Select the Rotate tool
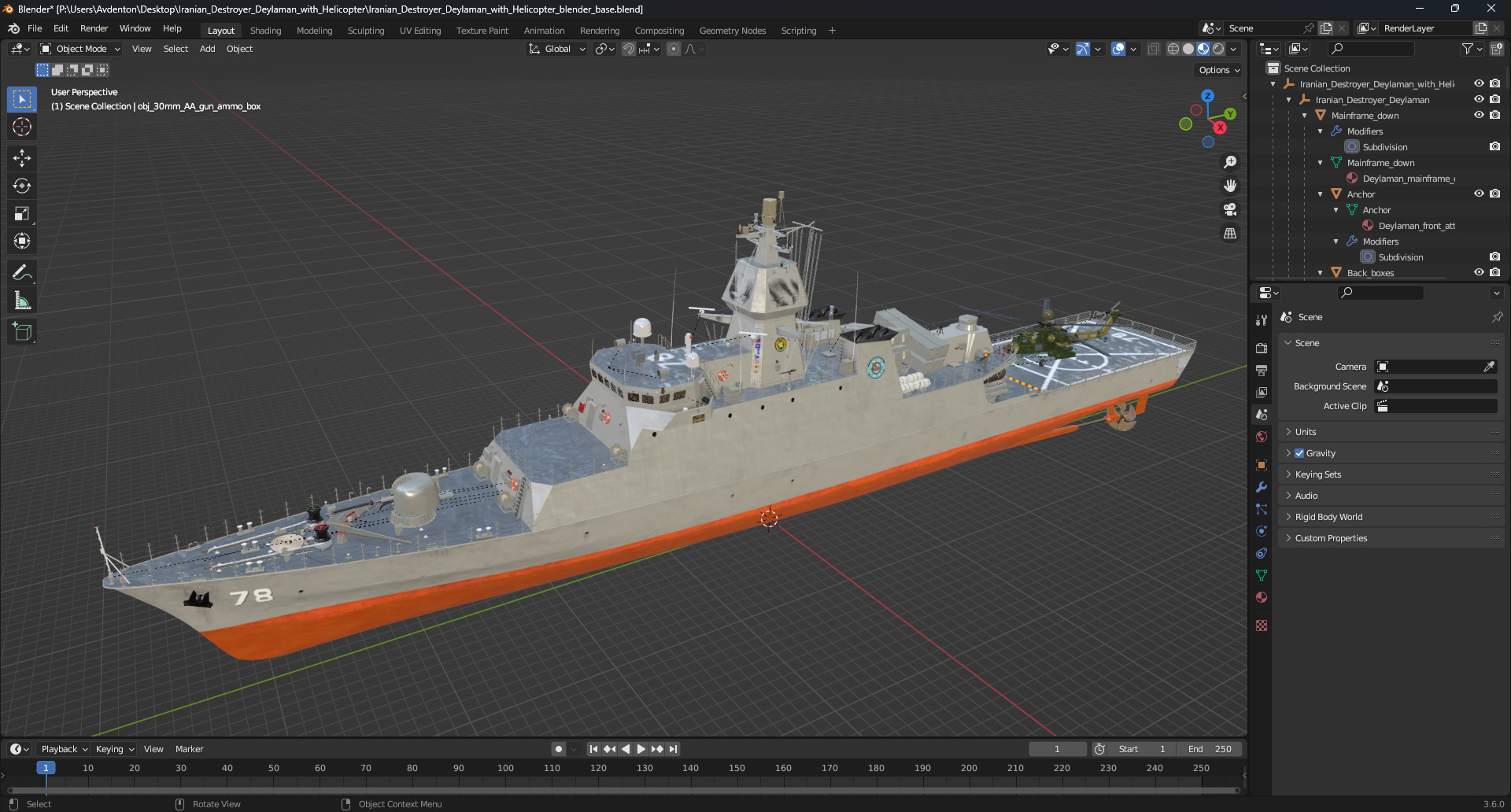Image resolution: width=1511 pixels, height=812 pixels. coord(22,186)
